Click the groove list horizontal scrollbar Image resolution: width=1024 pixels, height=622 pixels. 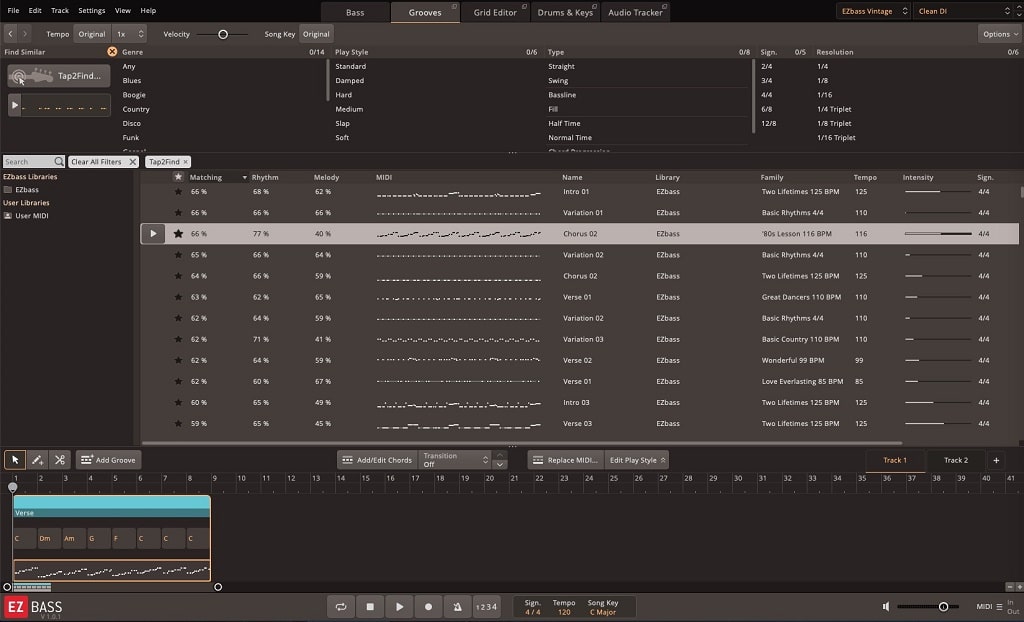coord(522,443)
